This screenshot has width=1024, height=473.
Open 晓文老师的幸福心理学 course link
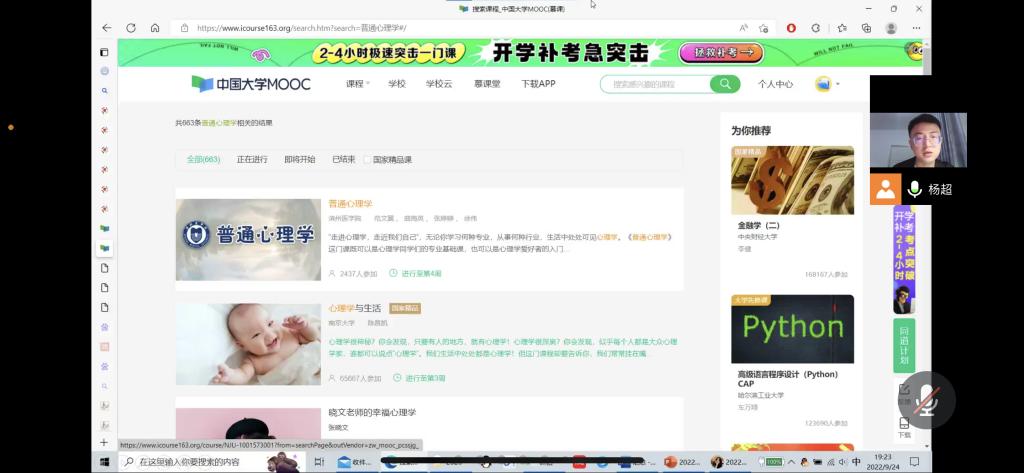(372, 412)
